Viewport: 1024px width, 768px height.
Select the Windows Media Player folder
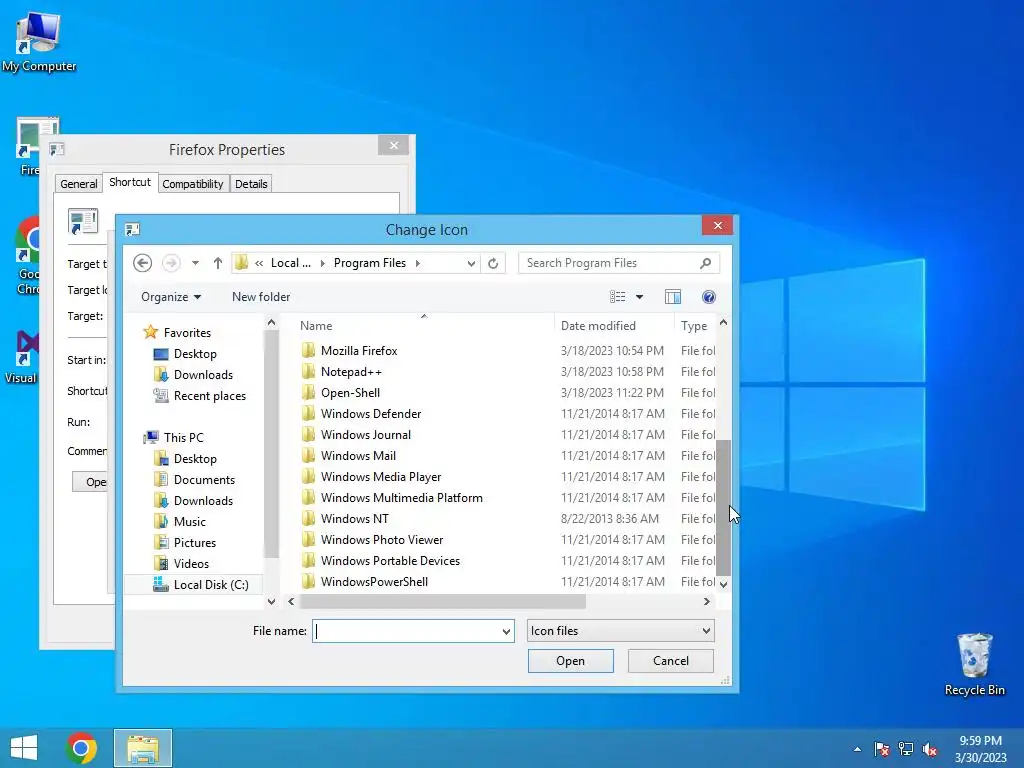(381, 477)
